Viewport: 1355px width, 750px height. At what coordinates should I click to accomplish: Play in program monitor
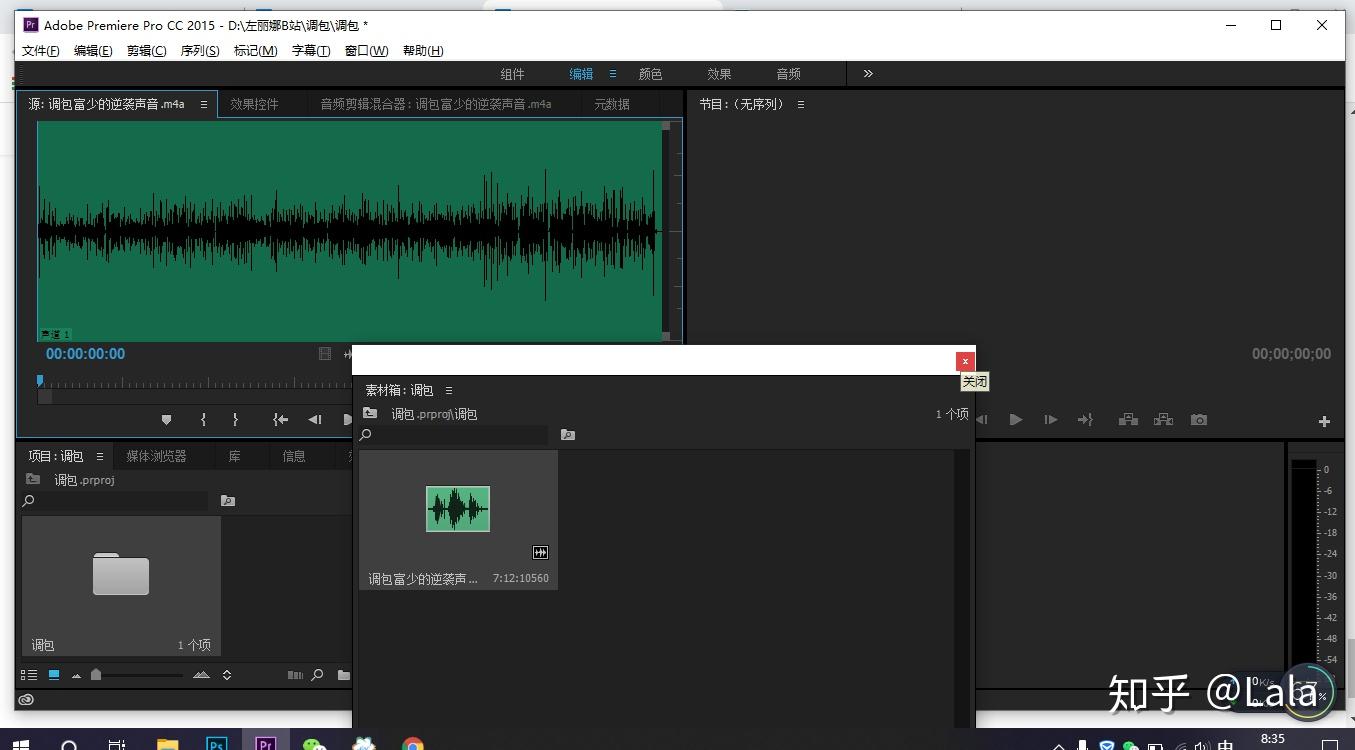(1016, 420)
